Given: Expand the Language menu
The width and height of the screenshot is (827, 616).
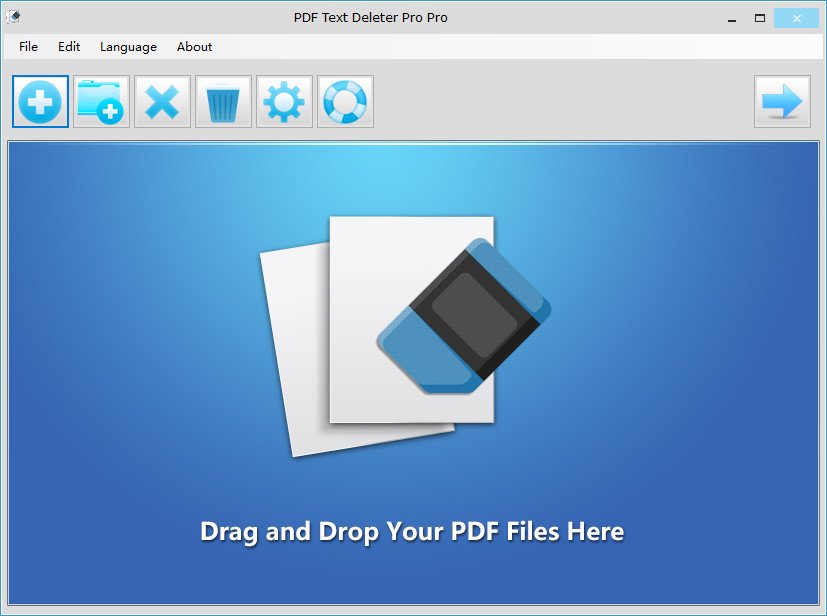Looking at the screenshot, I should (128, 47).
